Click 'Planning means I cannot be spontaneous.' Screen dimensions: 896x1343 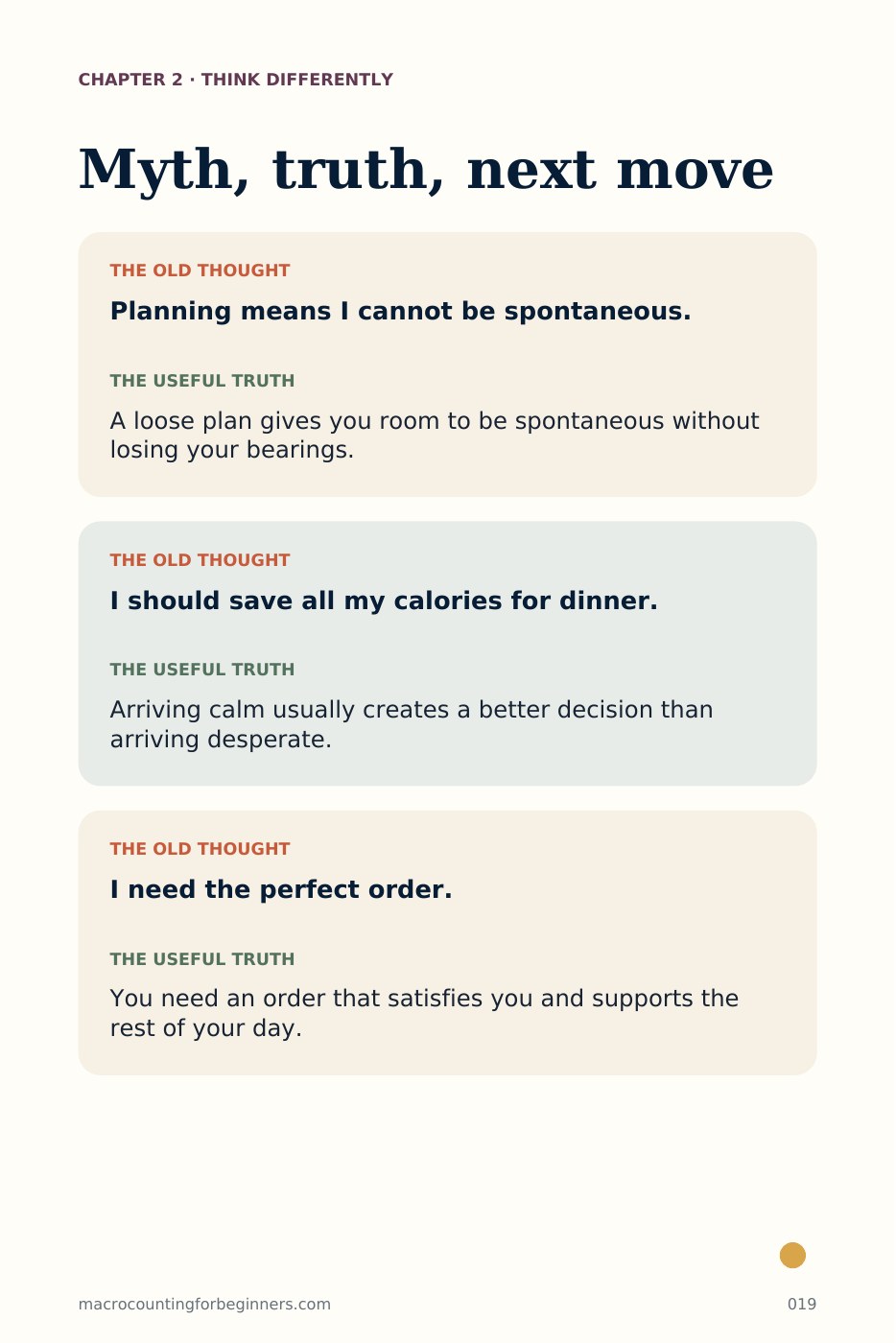400,311
